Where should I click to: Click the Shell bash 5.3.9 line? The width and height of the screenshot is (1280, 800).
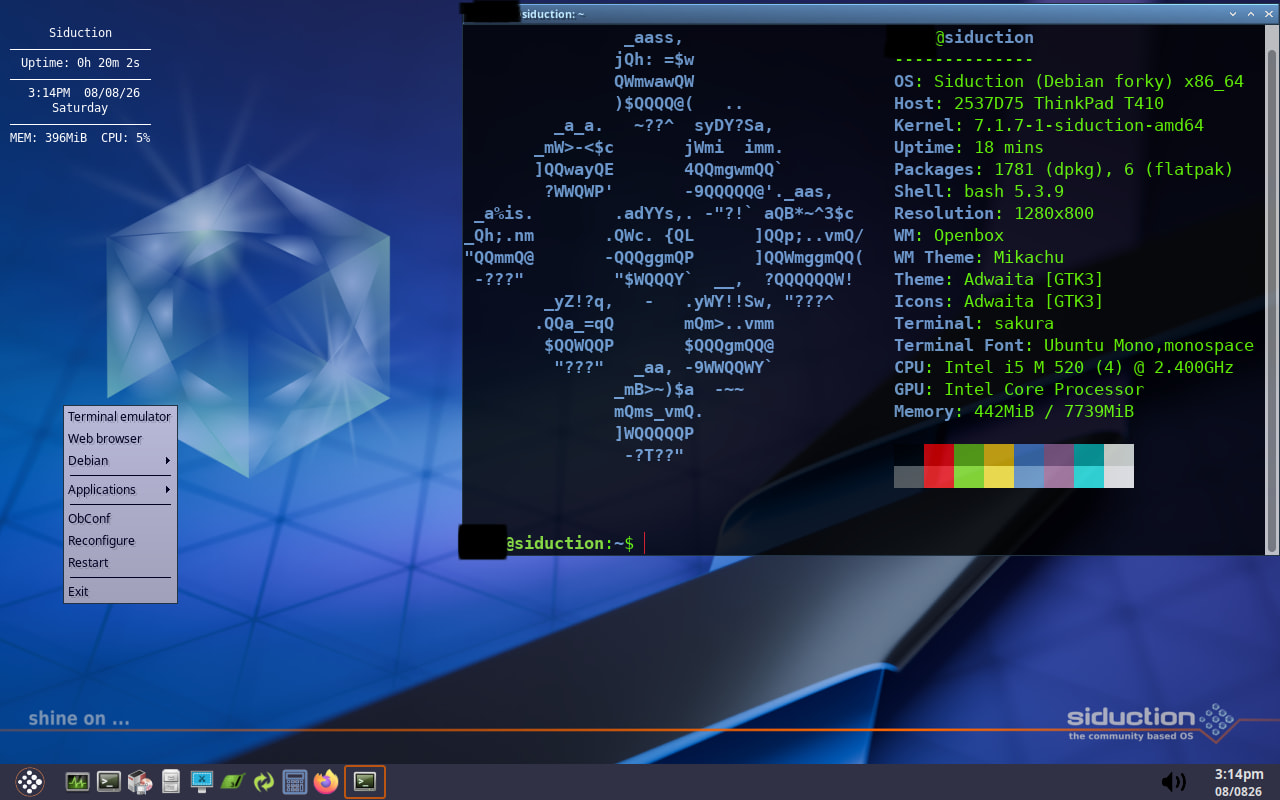(x=979, y=192)
